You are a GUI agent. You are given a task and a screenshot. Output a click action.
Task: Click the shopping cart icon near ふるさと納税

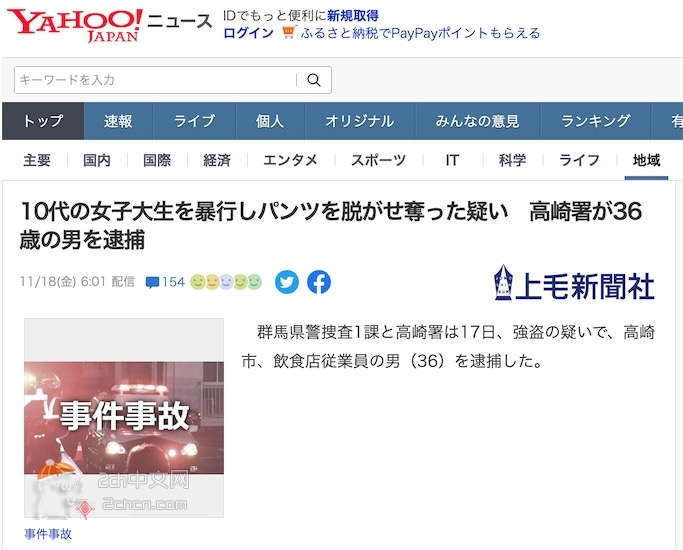tap(289, 33)
